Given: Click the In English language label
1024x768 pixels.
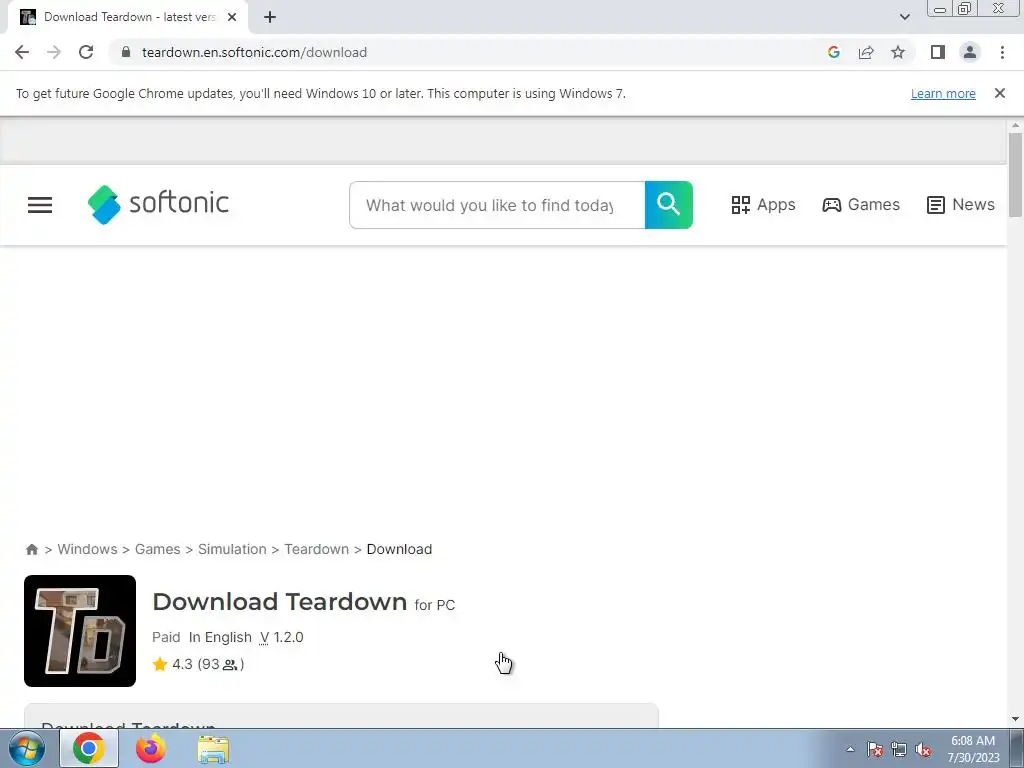Looking at the screenshot, I should click(220, 637).
